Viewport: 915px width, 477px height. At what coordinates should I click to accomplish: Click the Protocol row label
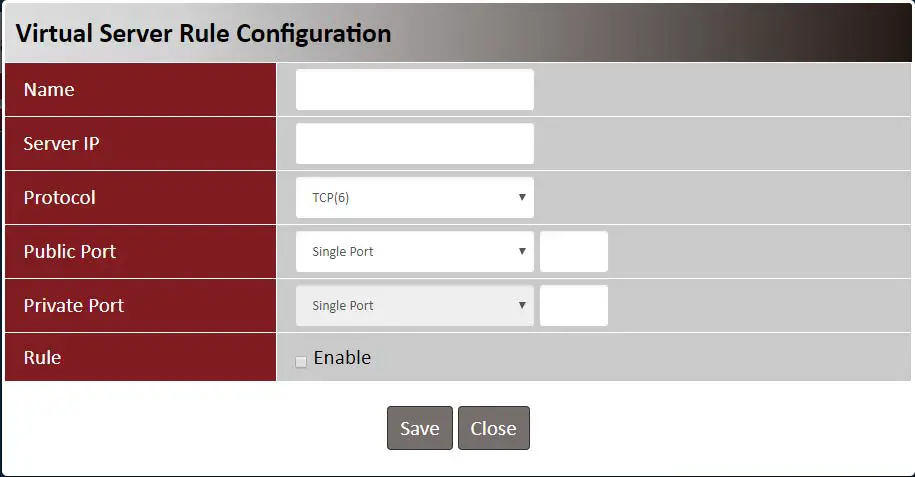coord(60,198)
